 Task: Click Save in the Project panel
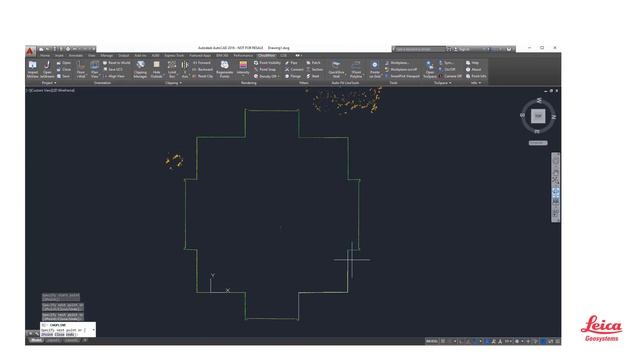click(x=63, y=76)
